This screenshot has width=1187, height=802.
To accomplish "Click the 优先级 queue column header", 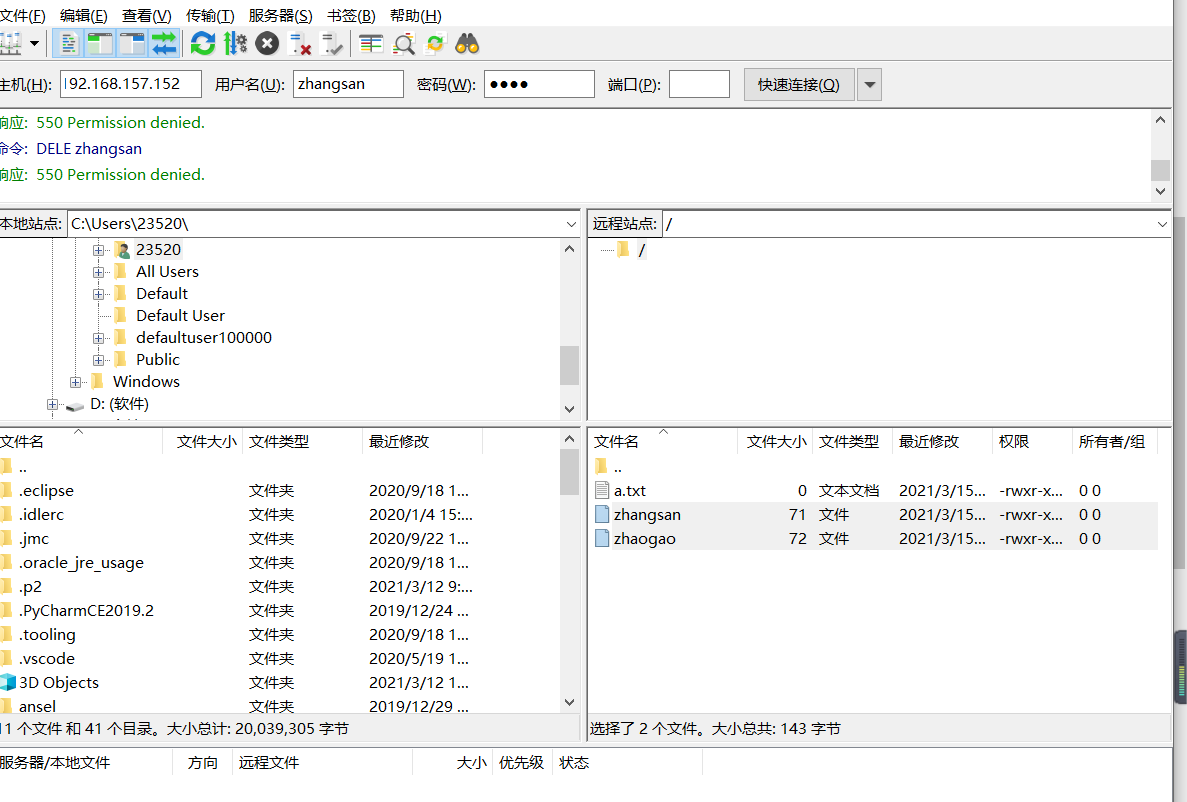I will point(522,763).
